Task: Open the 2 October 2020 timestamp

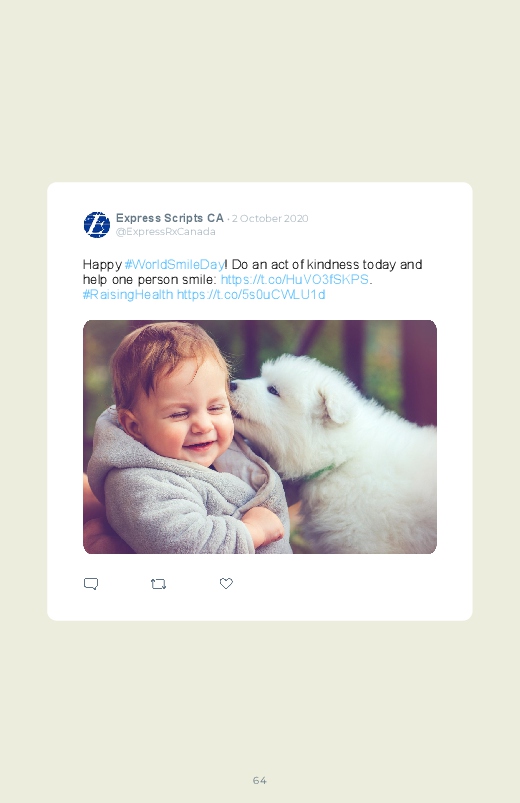Action: click(x=270, y=219)
